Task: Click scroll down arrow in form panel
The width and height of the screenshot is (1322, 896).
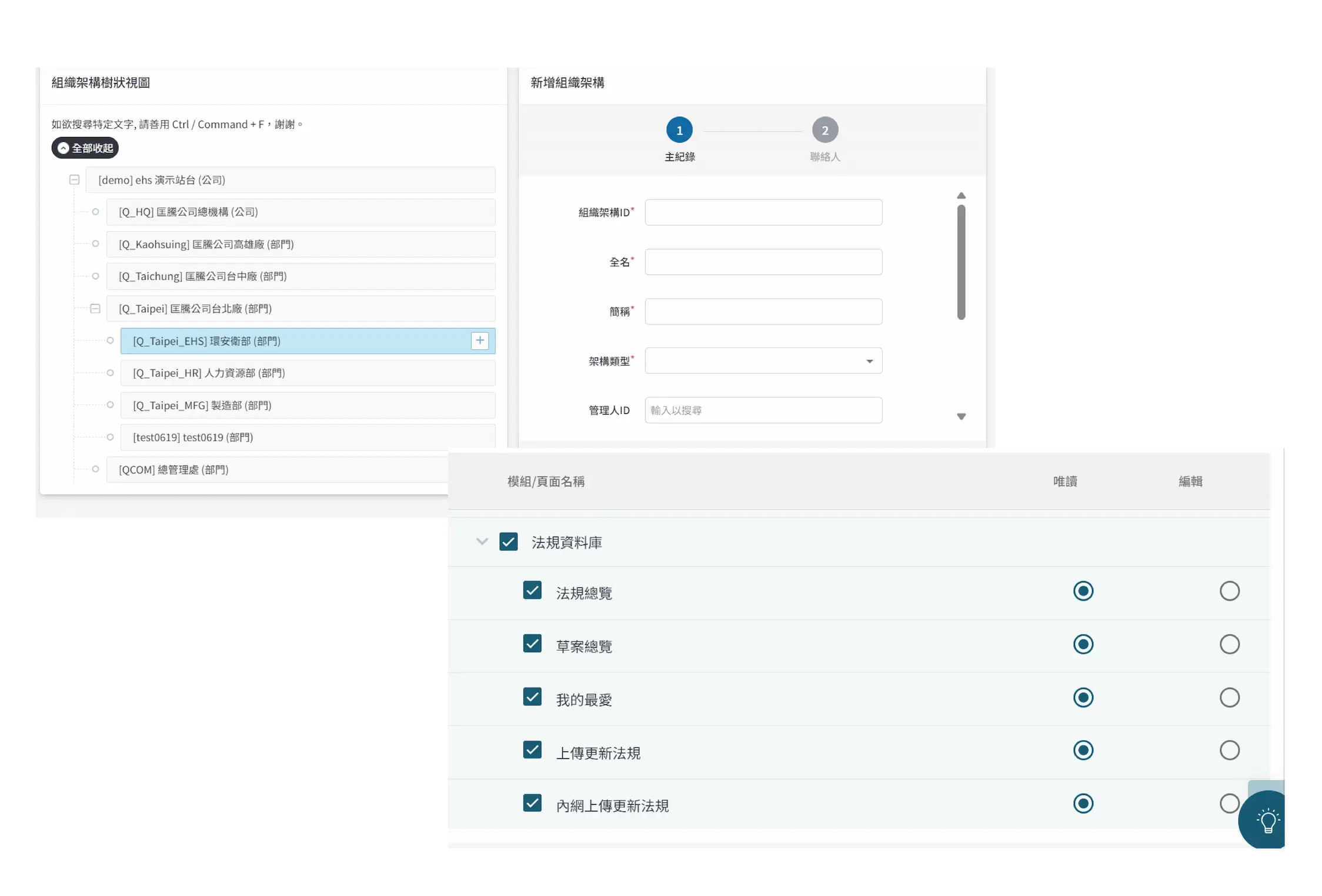Action: (961, 416)
